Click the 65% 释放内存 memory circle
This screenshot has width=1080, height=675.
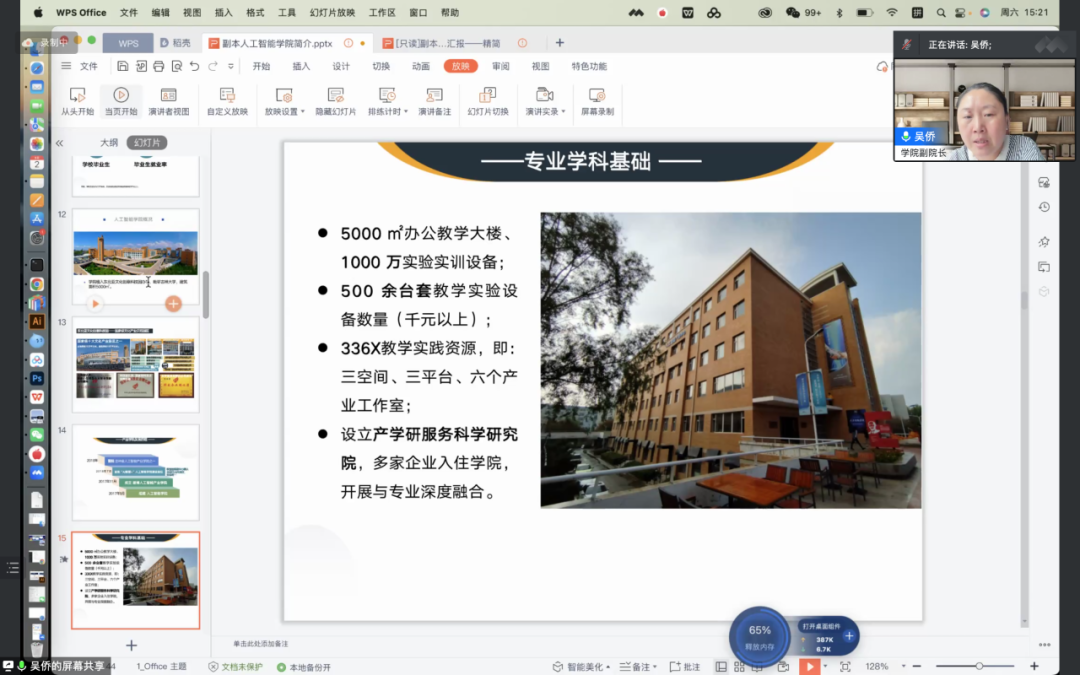[759, 636]
